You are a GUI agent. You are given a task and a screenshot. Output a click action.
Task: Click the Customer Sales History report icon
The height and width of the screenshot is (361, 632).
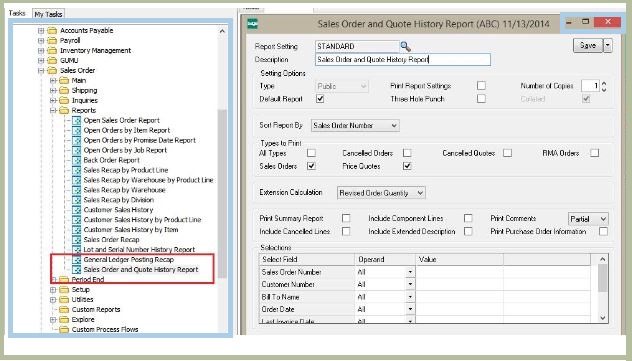coord(77,210)
